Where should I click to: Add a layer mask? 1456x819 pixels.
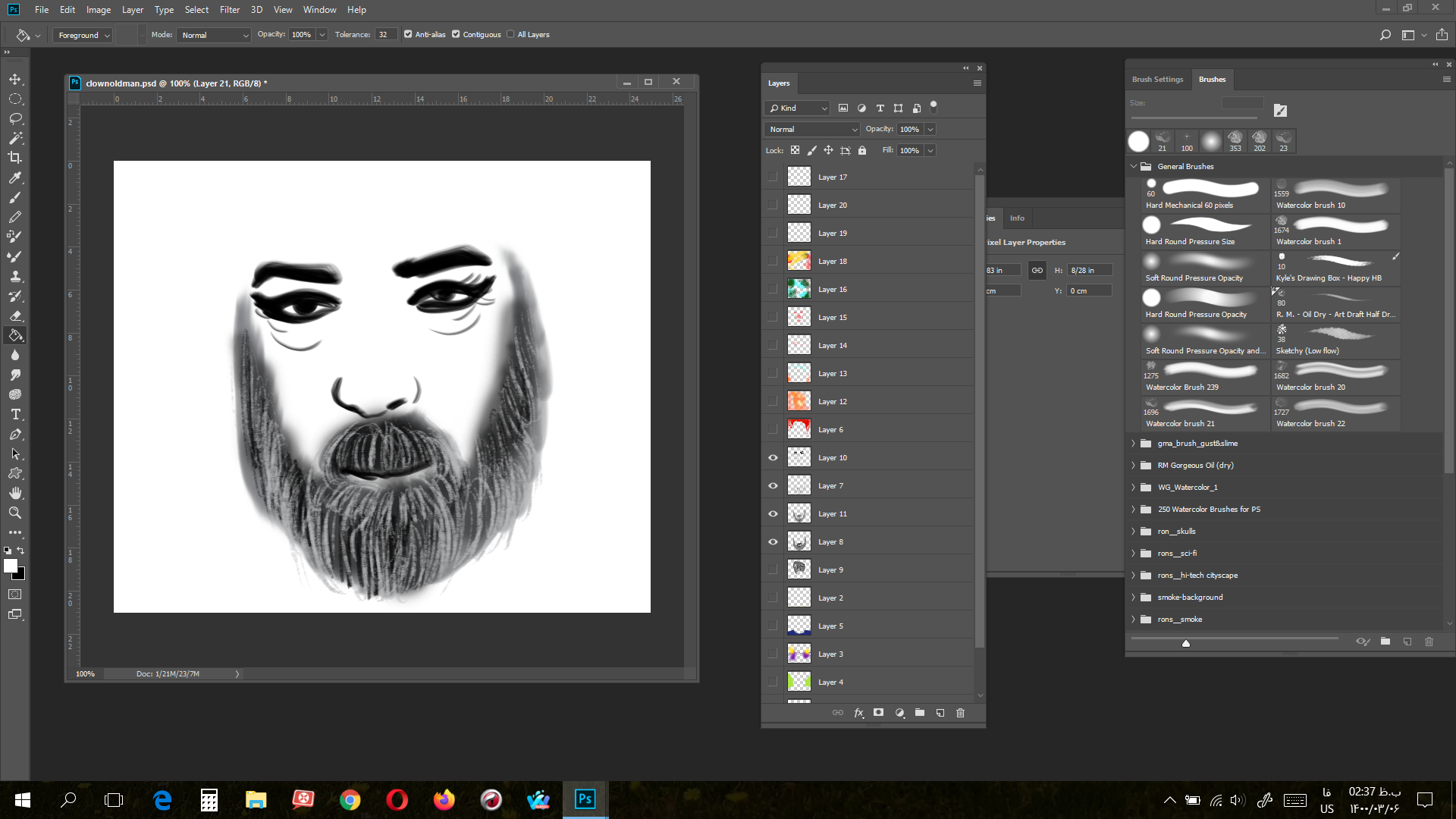(878, 713)
